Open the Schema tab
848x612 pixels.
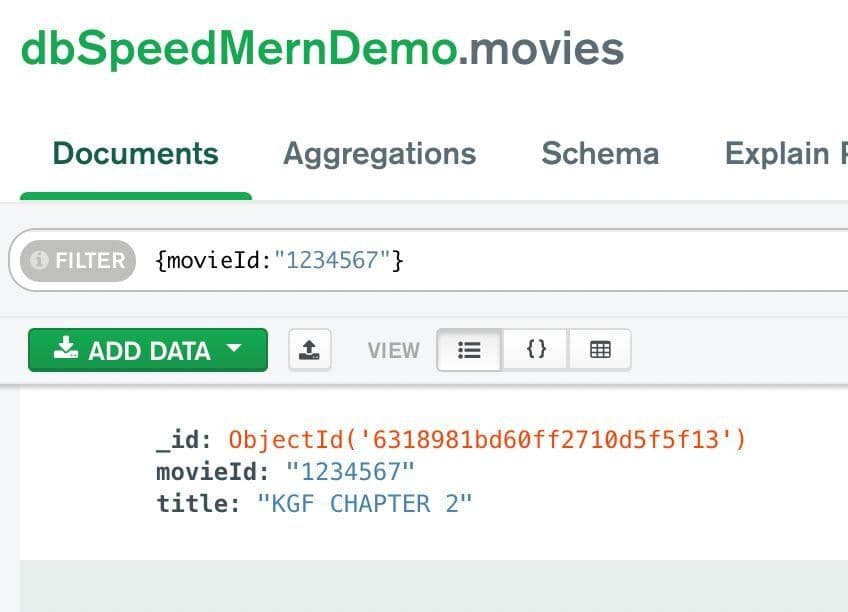(600, 154)
